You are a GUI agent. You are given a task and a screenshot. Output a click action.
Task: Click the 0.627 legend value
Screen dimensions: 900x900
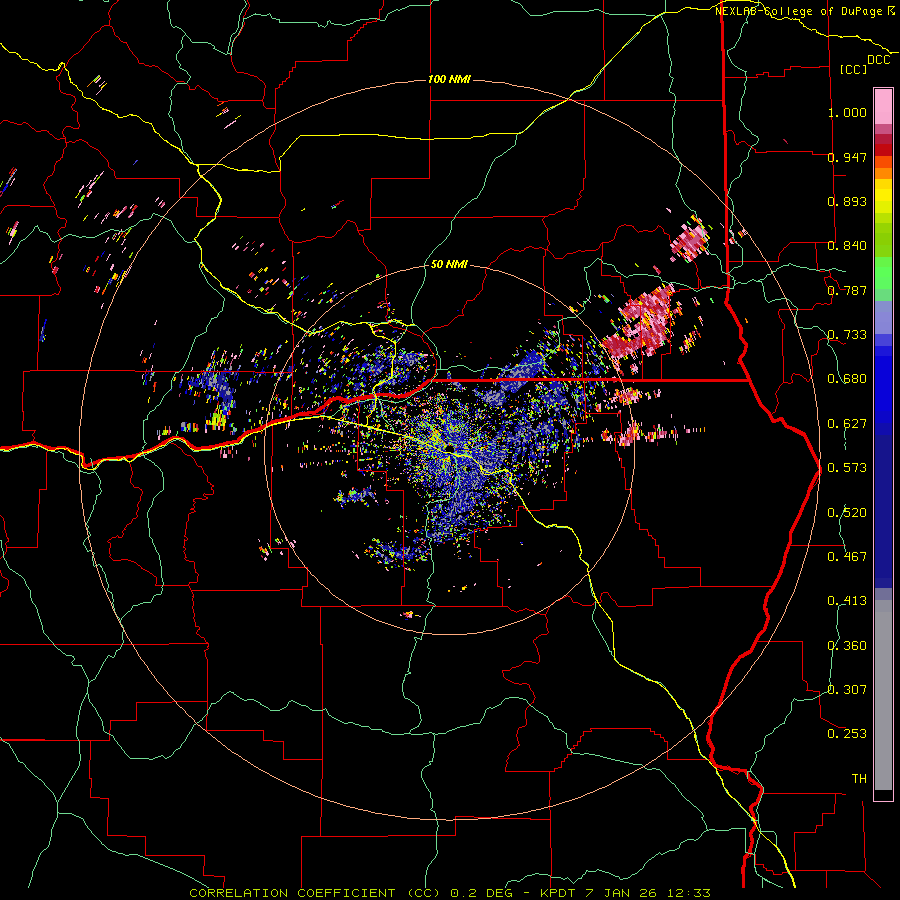click(847, 424)
